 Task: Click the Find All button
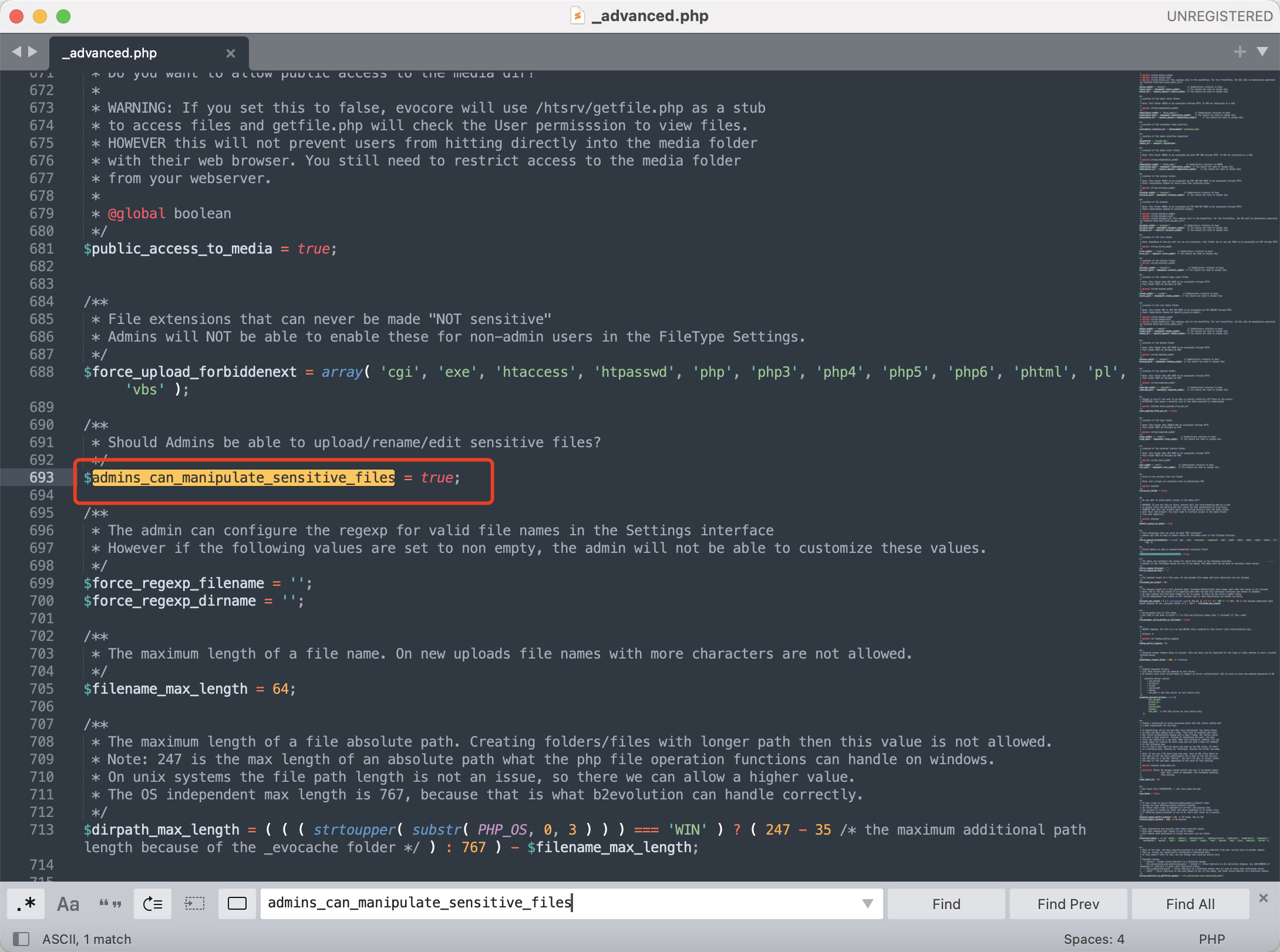[x=1190, y=904]
